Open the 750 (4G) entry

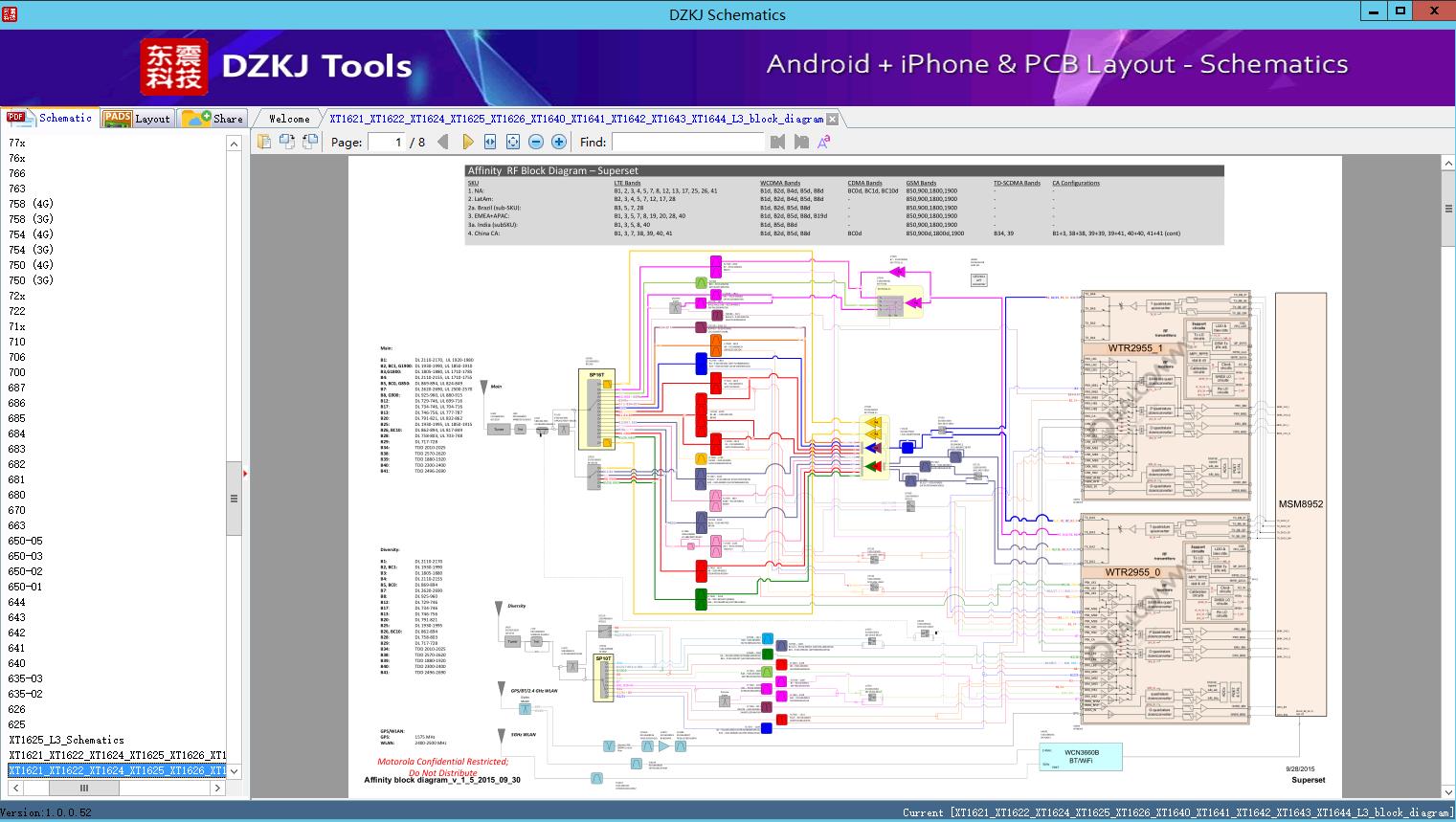(x=31, y=265)
